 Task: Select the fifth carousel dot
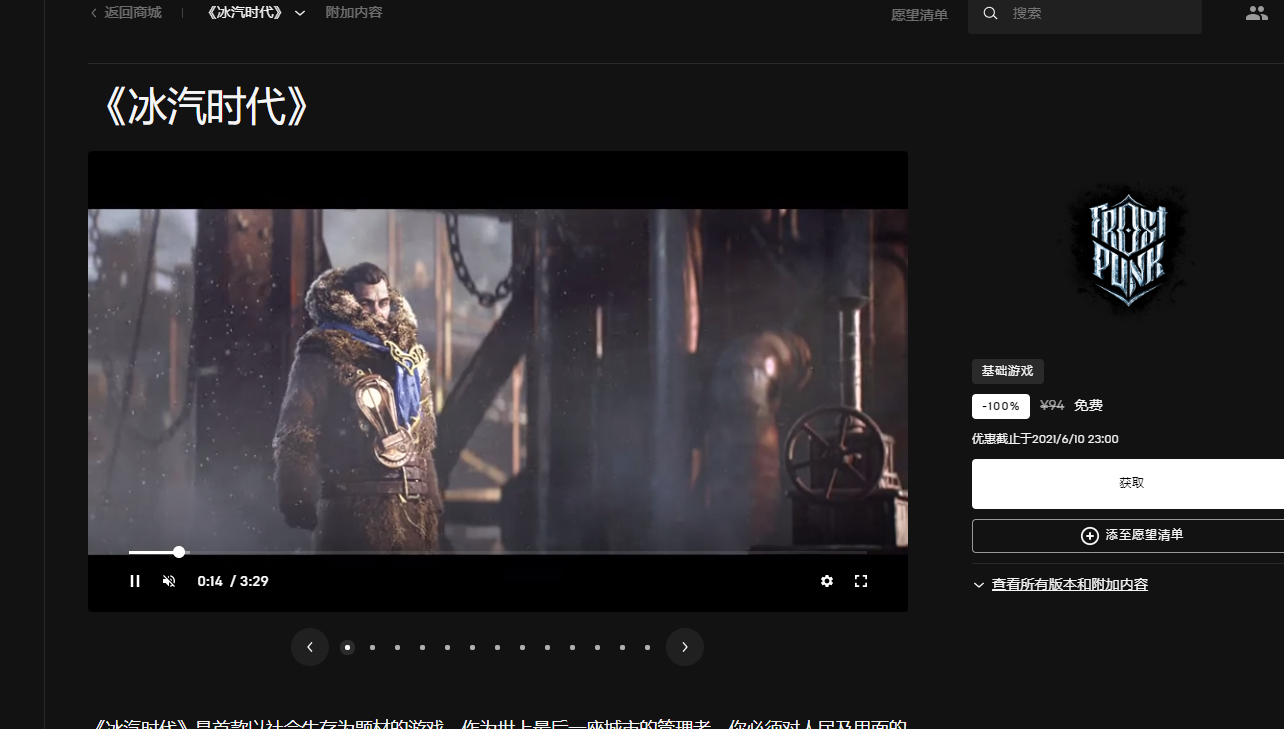(447, 647)
